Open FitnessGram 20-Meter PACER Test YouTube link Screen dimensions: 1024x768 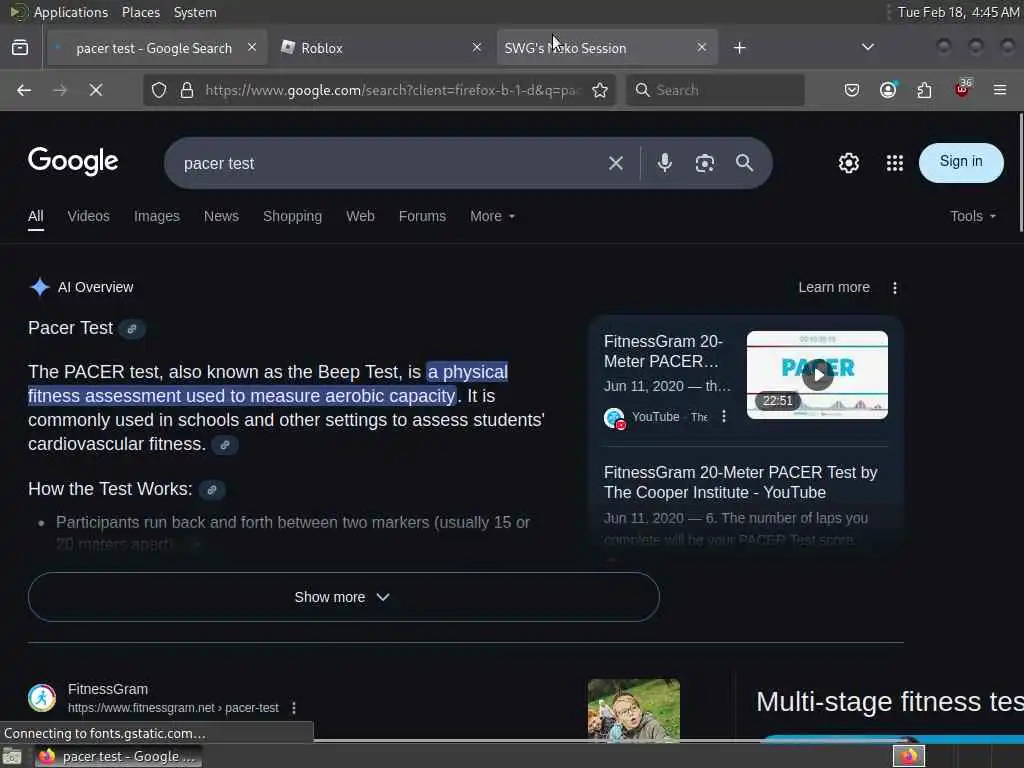click(x=741, y=483)
